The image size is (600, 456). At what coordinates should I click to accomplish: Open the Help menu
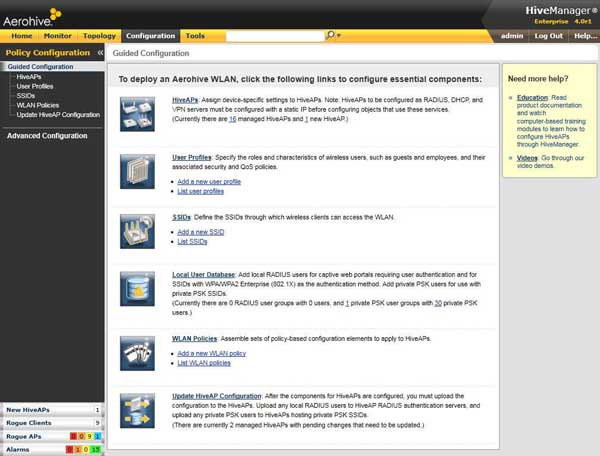click(x=585, y=36)
